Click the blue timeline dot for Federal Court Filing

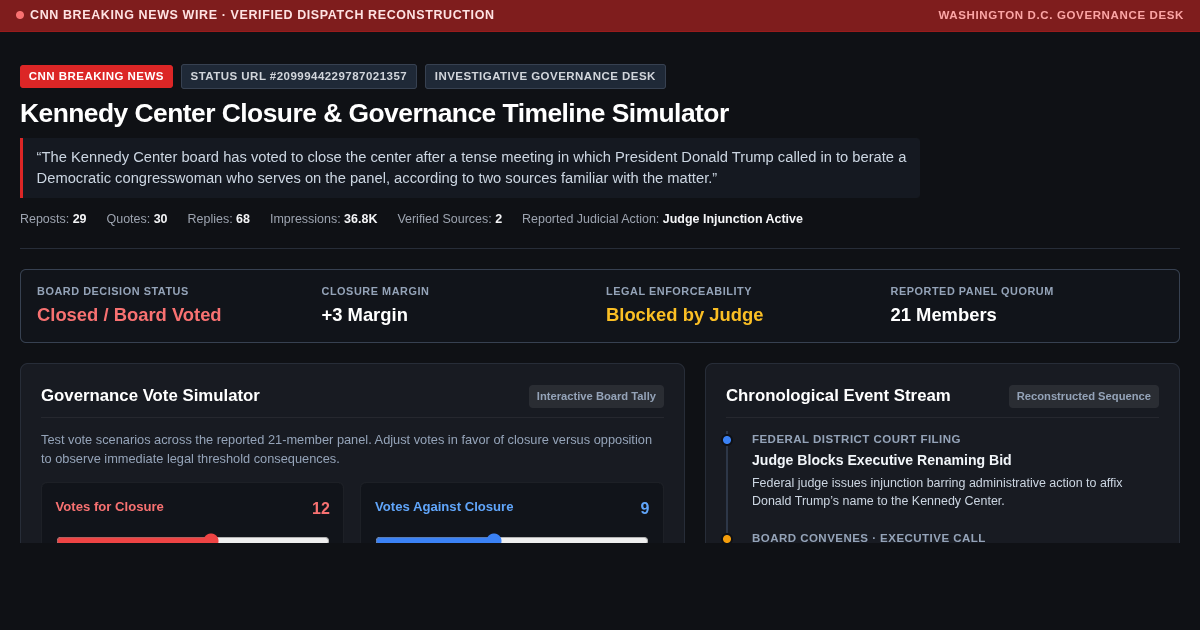pos(727,440)
